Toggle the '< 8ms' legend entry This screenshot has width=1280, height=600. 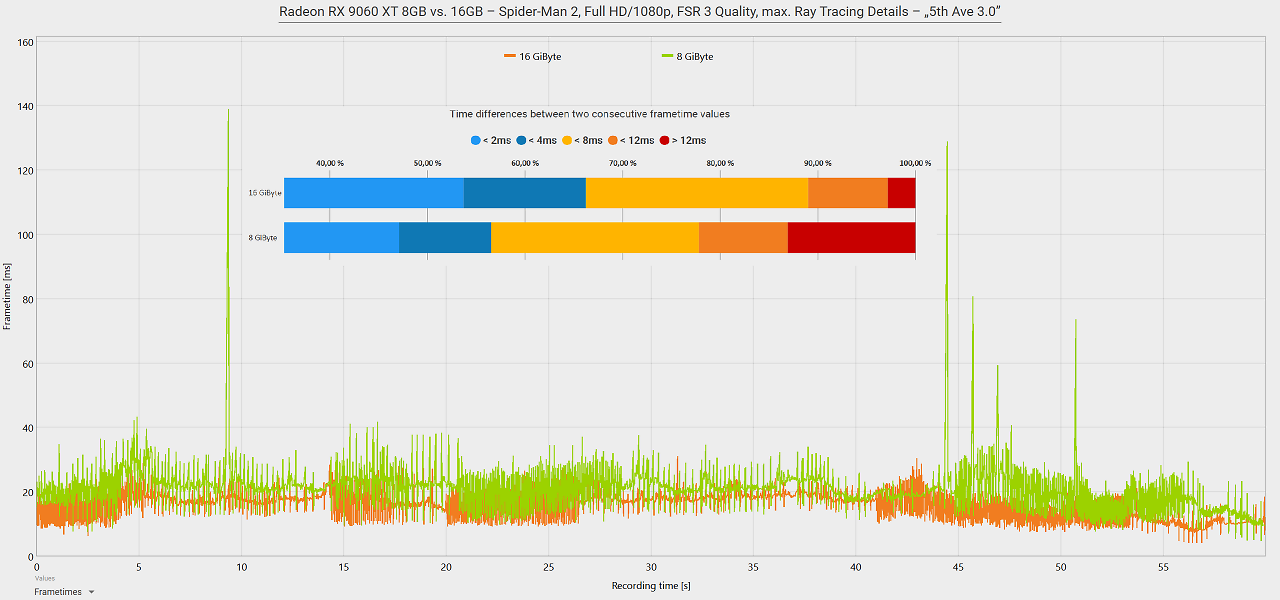pos(582,141)
